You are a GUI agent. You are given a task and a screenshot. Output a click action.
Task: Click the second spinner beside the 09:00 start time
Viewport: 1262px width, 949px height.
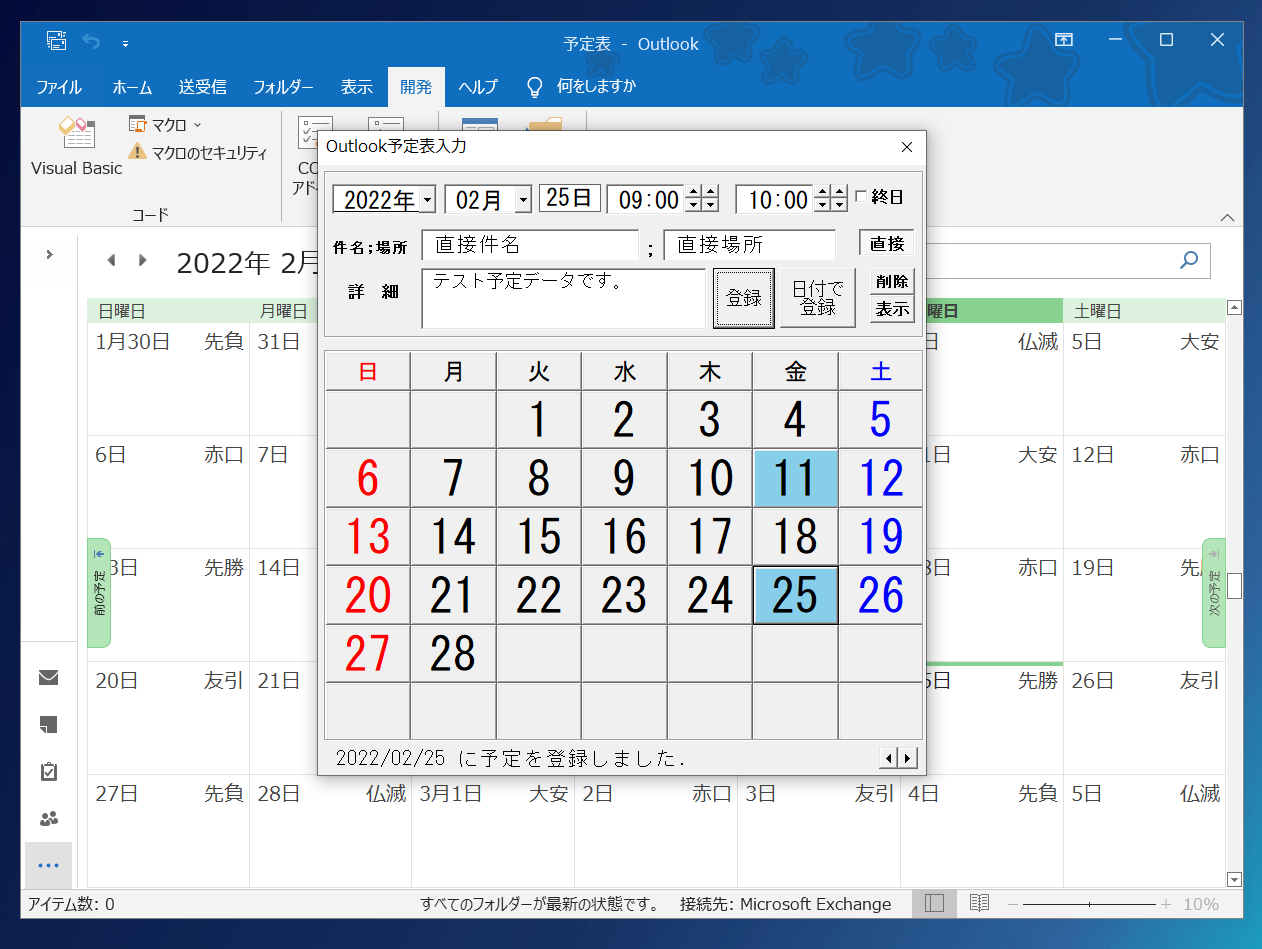[710, 199]
